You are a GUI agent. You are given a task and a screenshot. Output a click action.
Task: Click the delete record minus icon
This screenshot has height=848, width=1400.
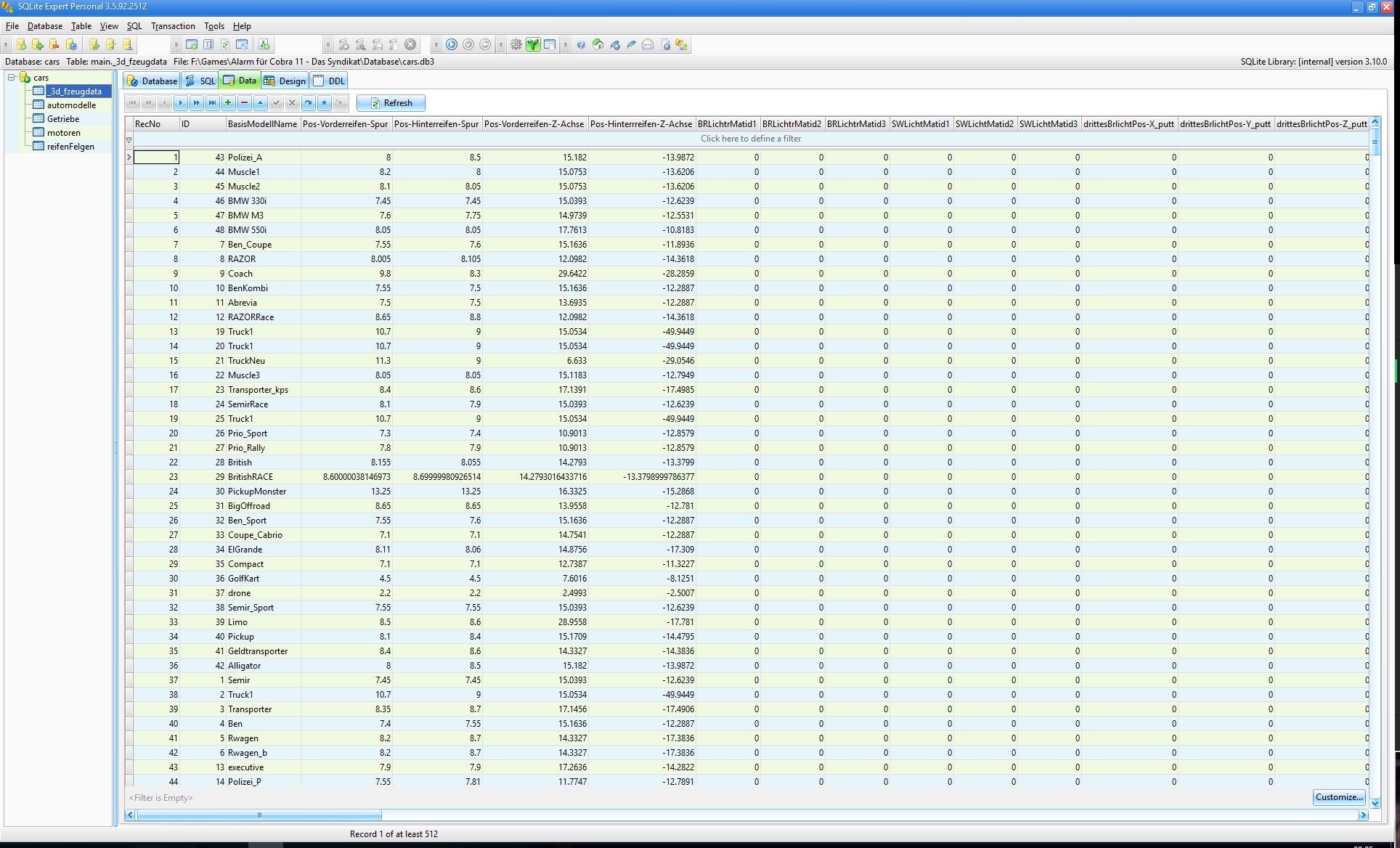tap(244, 103)
